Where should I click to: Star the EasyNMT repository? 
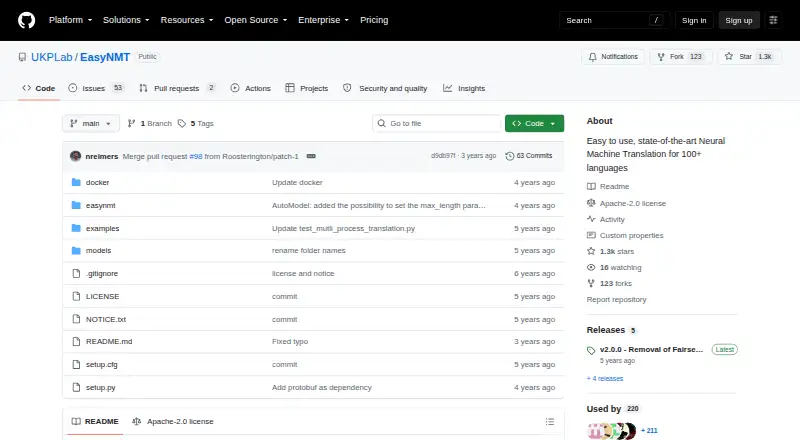pyautogui.click(x=749, y=57)
